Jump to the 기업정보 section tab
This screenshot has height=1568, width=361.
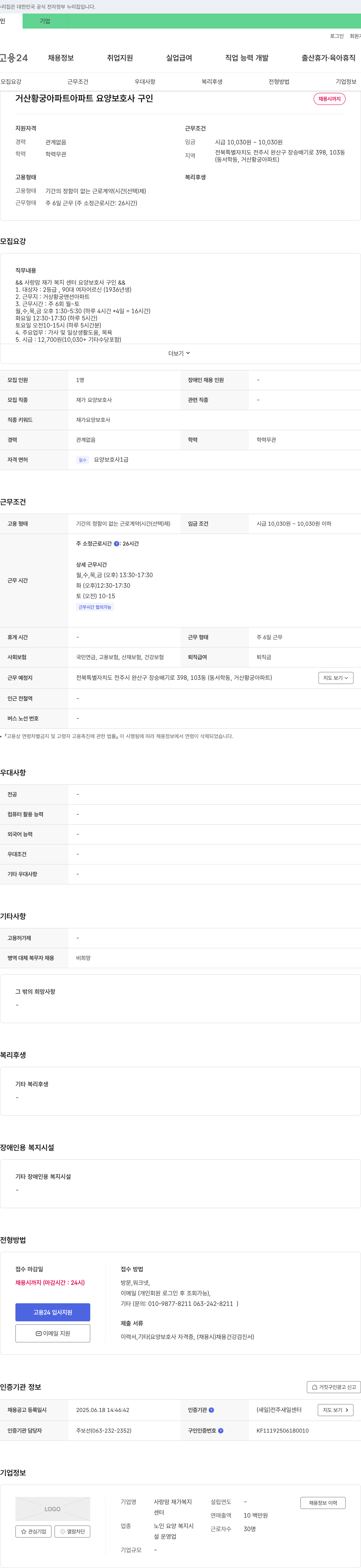(x=346, y=82)
